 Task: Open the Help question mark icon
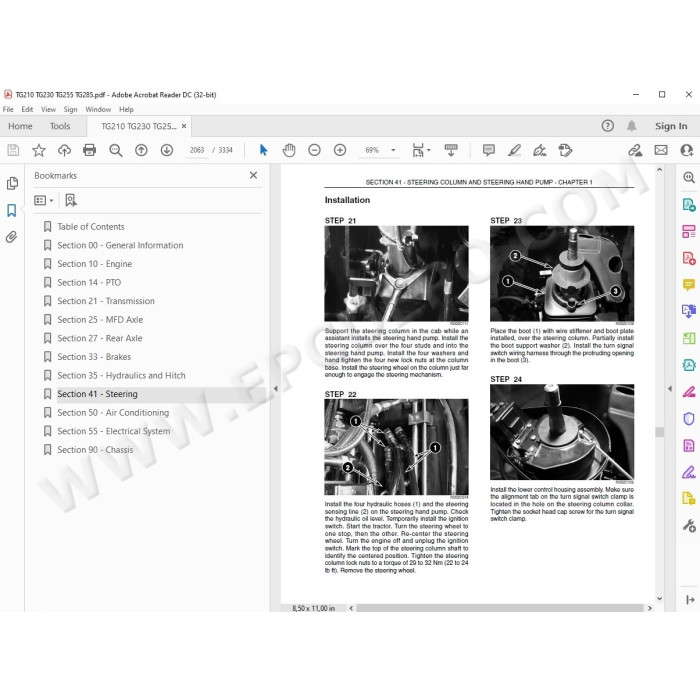608,126
